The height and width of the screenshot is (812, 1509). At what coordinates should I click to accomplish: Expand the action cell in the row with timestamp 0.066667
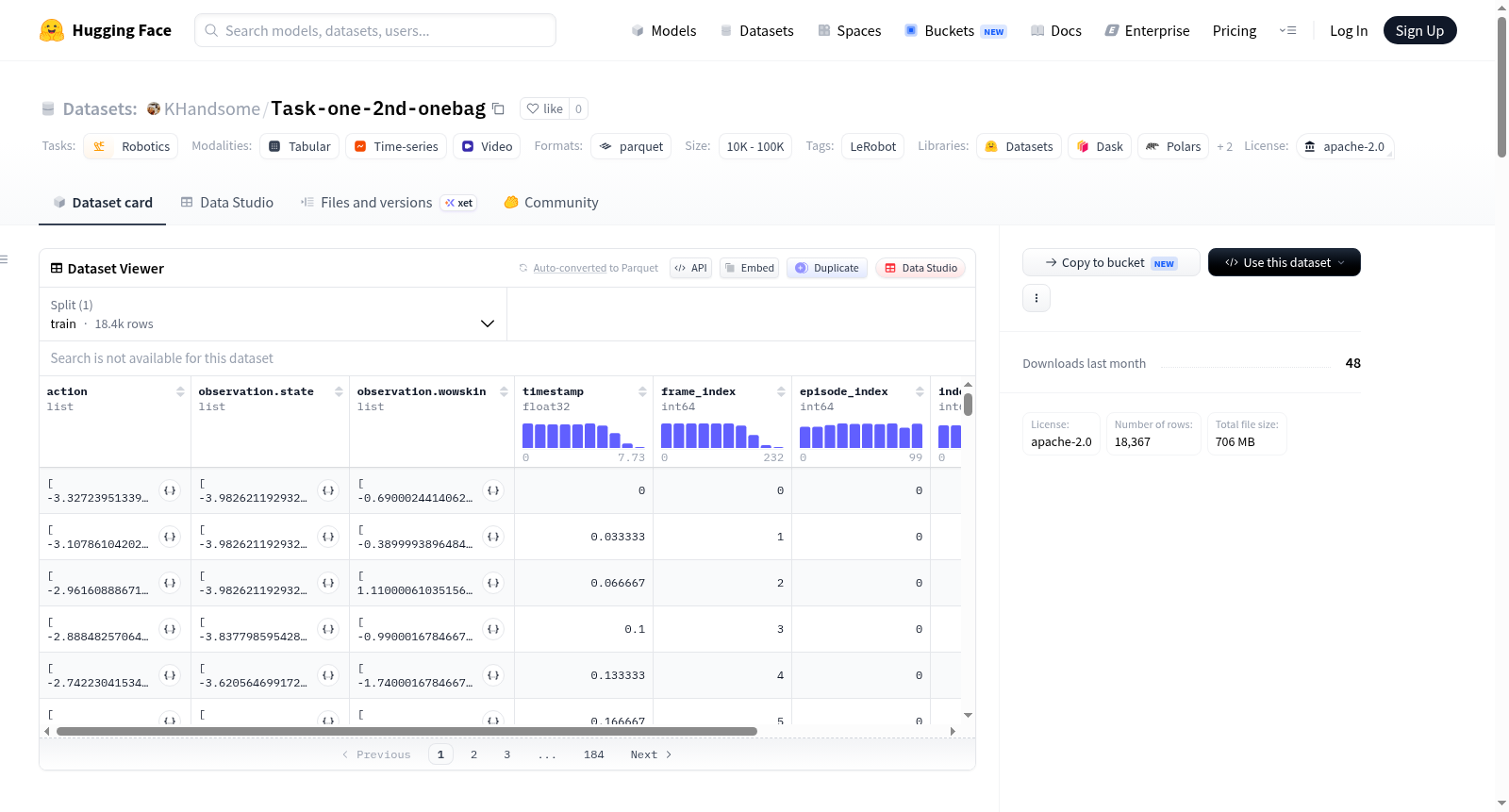(170, 583)
